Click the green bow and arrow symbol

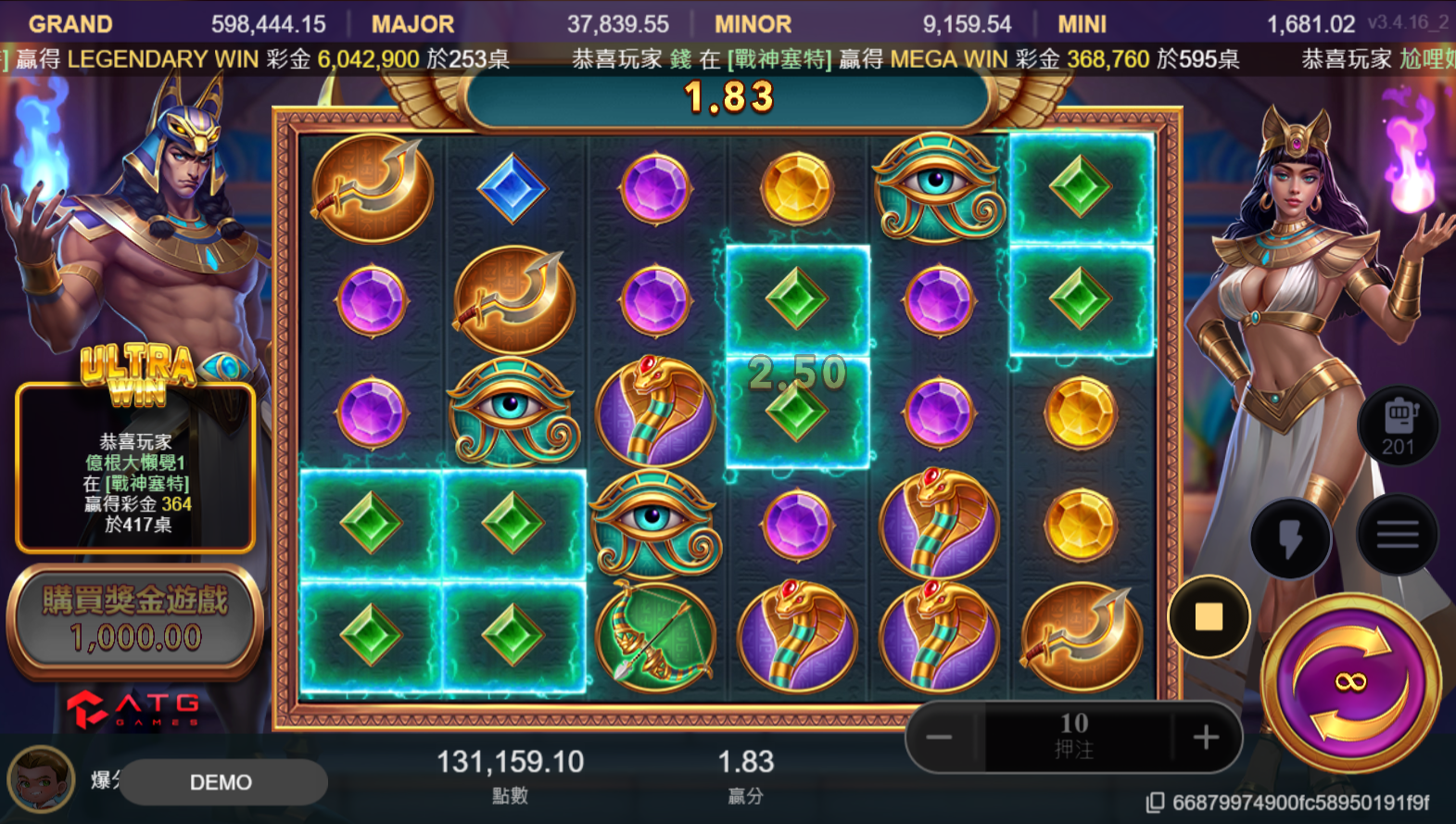[655, 637]
